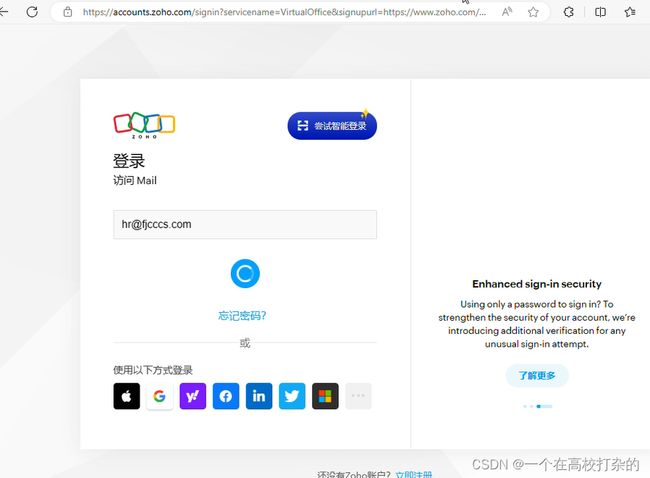Click the browser back arrow
Screen dimensions: 650x478
pyautogui.click(x=4, y=12)
